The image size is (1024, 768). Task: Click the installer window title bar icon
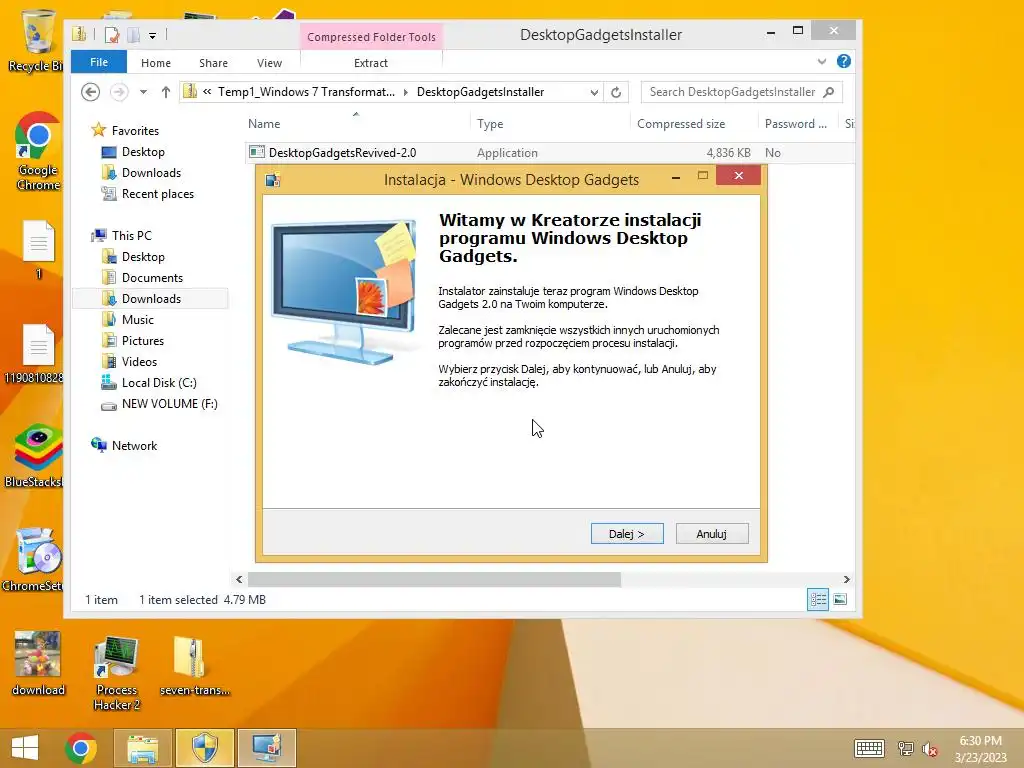click(x=273, y=180)
